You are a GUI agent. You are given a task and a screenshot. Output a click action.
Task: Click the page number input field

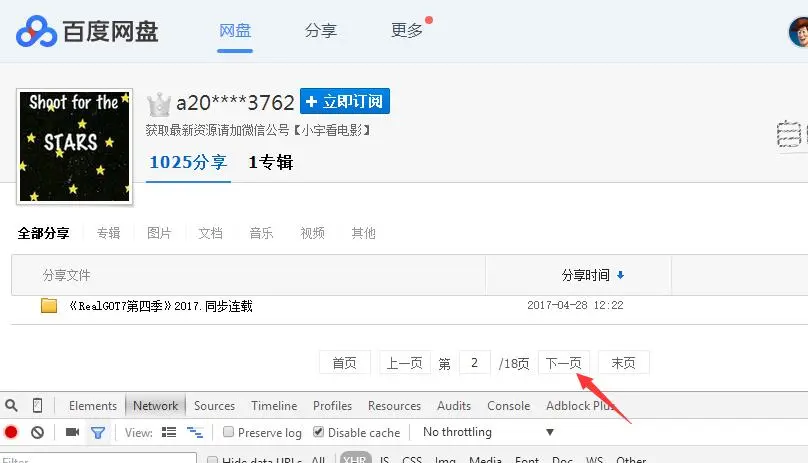point(474,362)
